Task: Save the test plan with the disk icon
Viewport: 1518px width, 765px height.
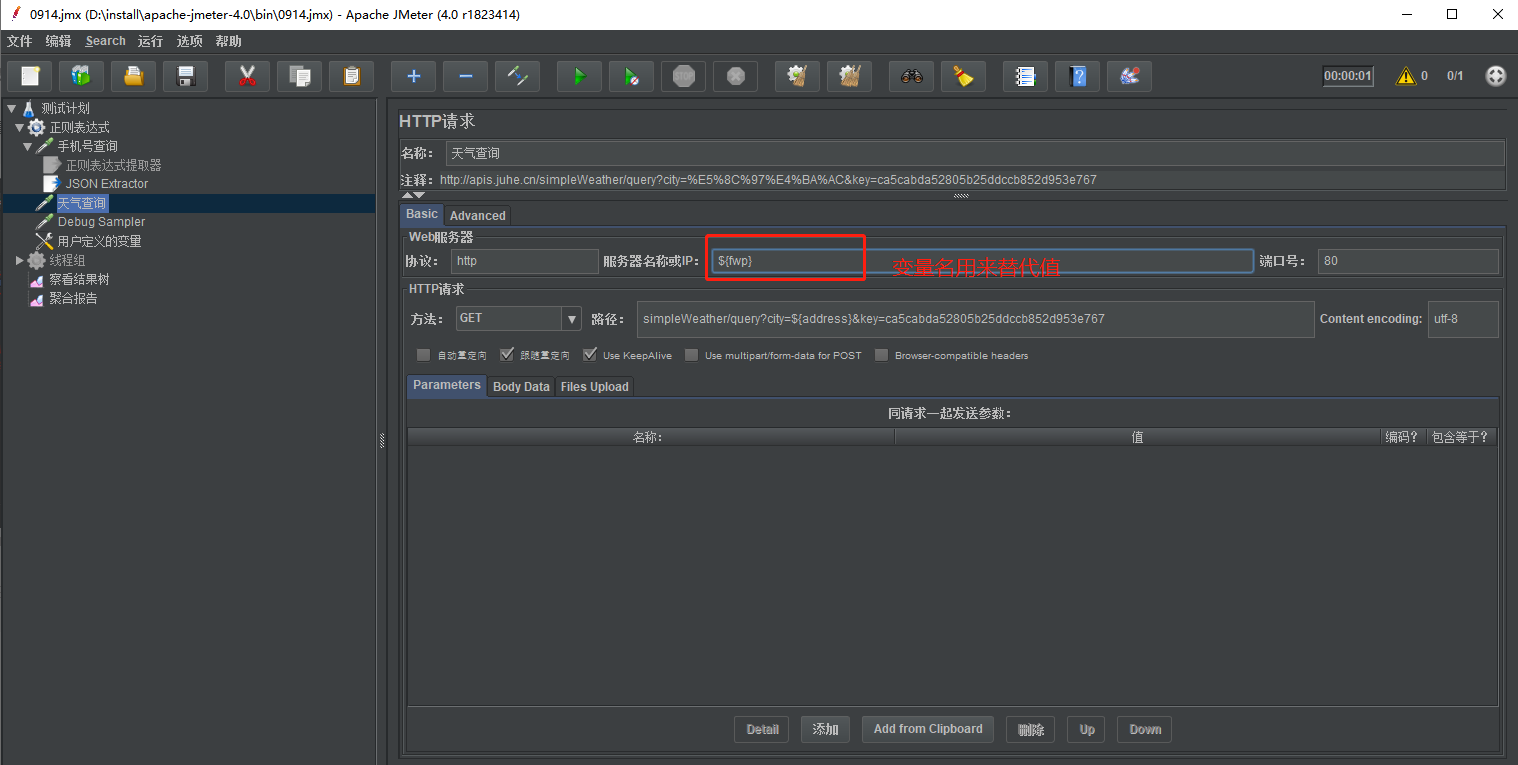Action: point(186,76)
